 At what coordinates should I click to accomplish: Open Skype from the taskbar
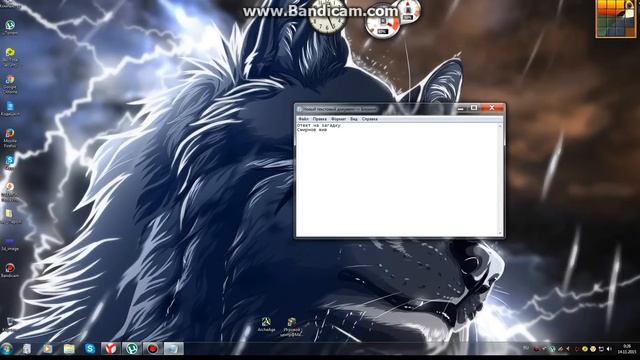[x=90, y=349]
